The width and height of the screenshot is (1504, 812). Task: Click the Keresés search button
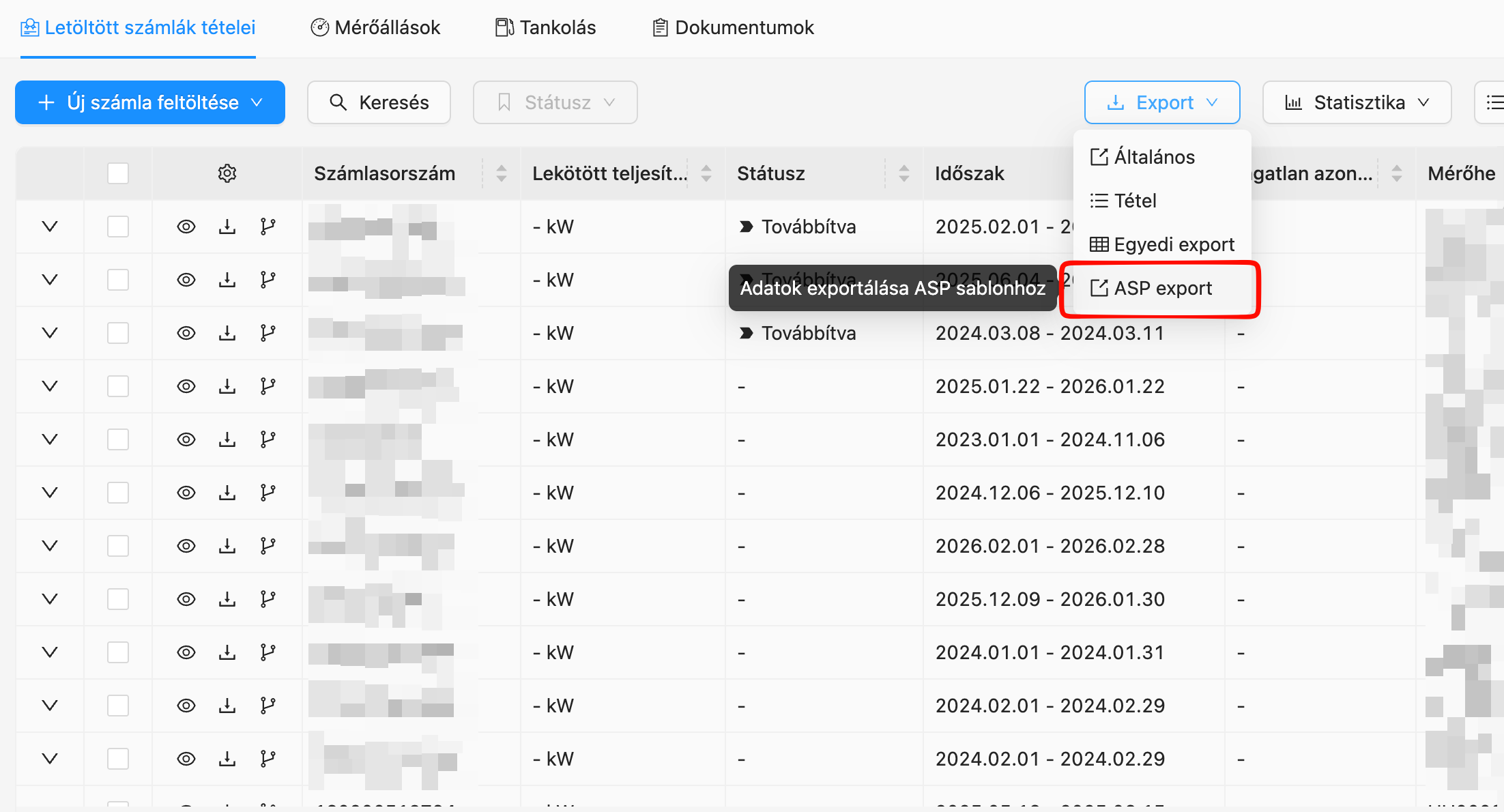pos(379,102)
